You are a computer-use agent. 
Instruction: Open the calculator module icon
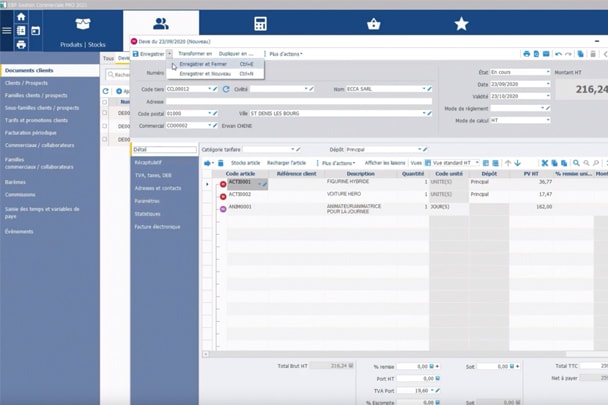[260, 23]
